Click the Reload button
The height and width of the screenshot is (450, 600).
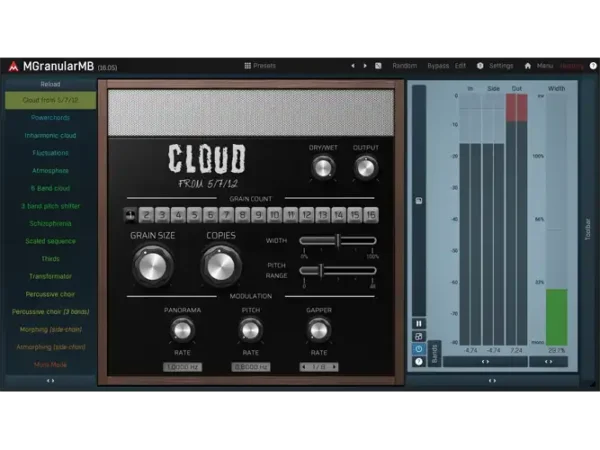pyautogui.click(x=51, y=84)
